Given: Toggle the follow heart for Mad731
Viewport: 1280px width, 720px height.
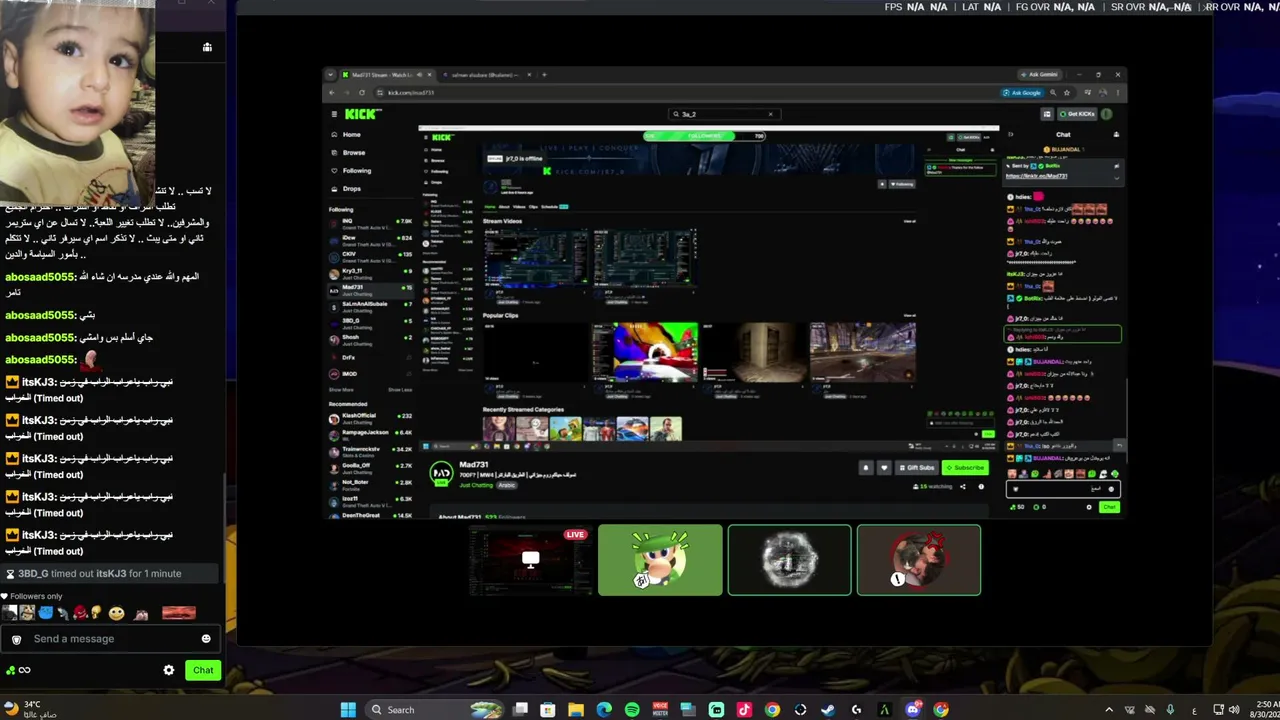Looking at the screenshot, I should (x=883, y=468).
